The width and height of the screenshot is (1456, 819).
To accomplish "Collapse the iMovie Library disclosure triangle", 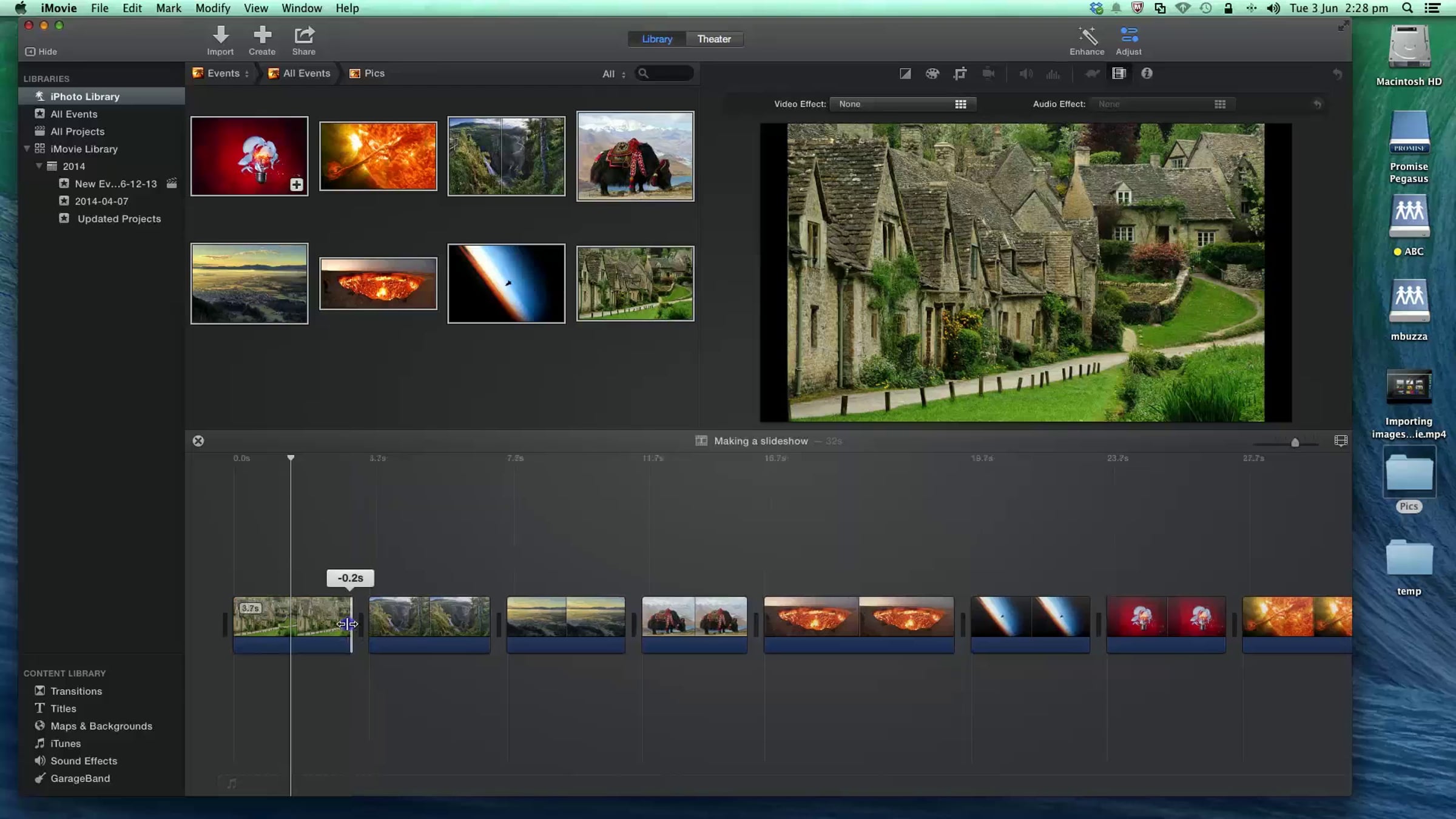I will 27,149.
